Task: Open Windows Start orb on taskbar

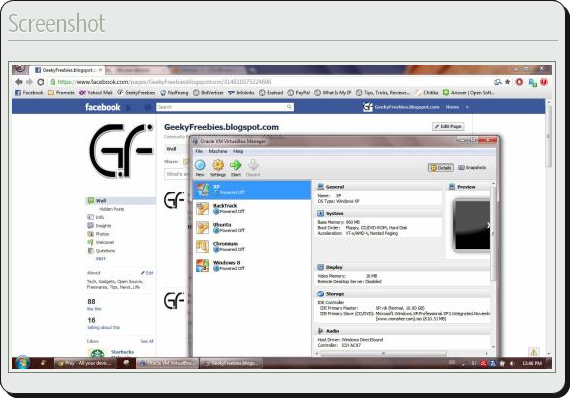Action: pos(23,362)
